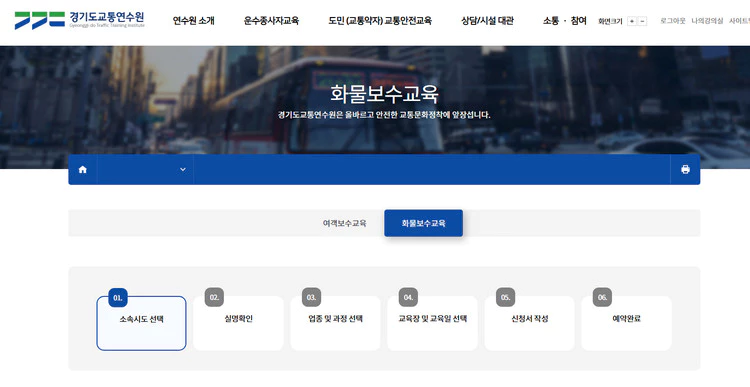Select step 06 예약완료
The image size is (750, 387).
click(627, 323)
